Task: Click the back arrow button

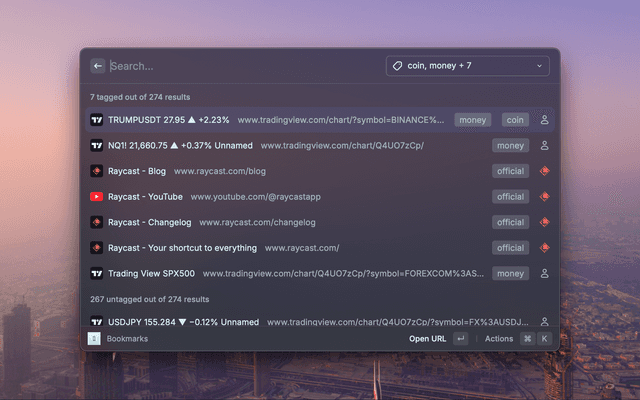Action: click(98, 66)
